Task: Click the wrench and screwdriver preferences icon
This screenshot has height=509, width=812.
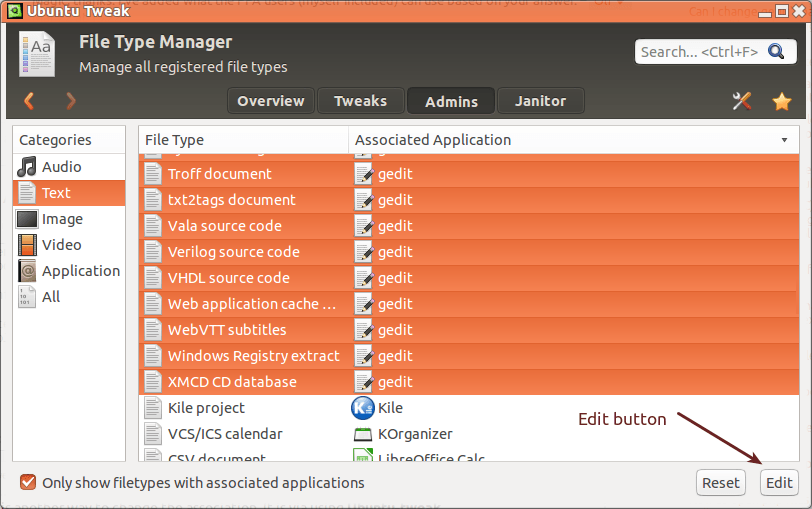Action: tap(742, 101)
